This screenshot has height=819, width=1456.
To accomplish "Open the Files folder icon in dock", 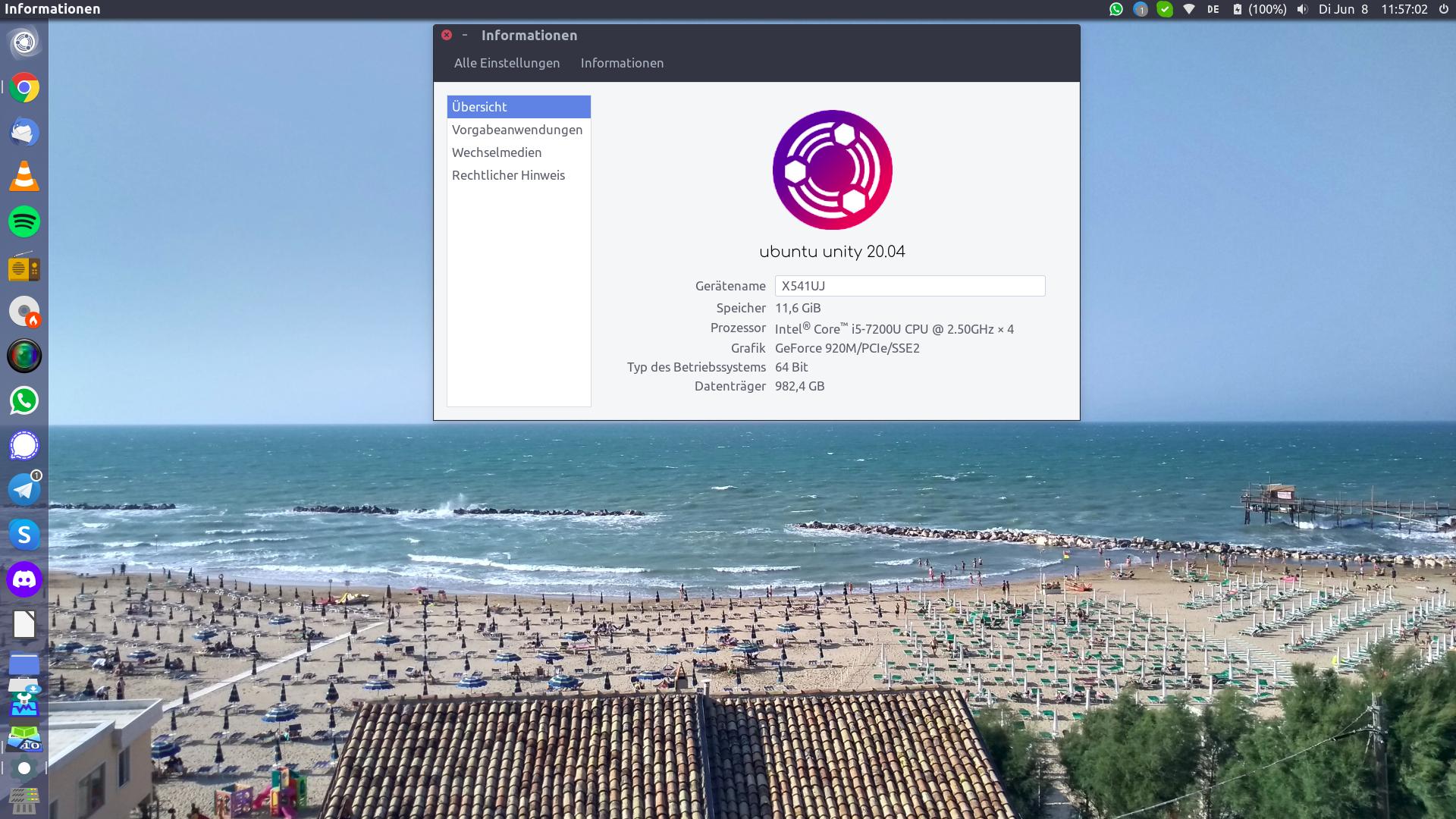I will tap(24, 665).
